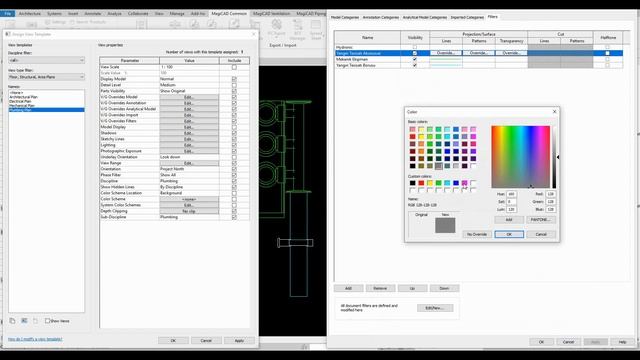The height and width of the screenshot is (360, 640).
Task: Click the No Override button in Color dialog
Action: (477, 234)
